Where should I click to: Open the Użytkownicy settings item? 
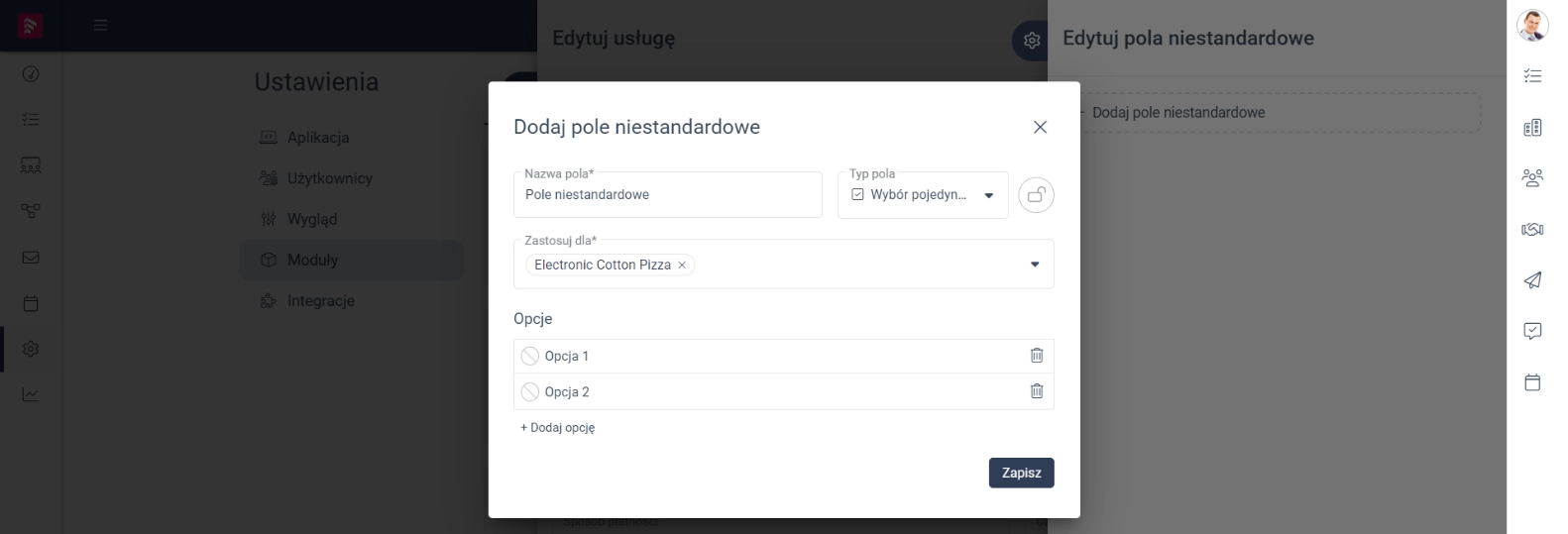[x=351, y=178]
